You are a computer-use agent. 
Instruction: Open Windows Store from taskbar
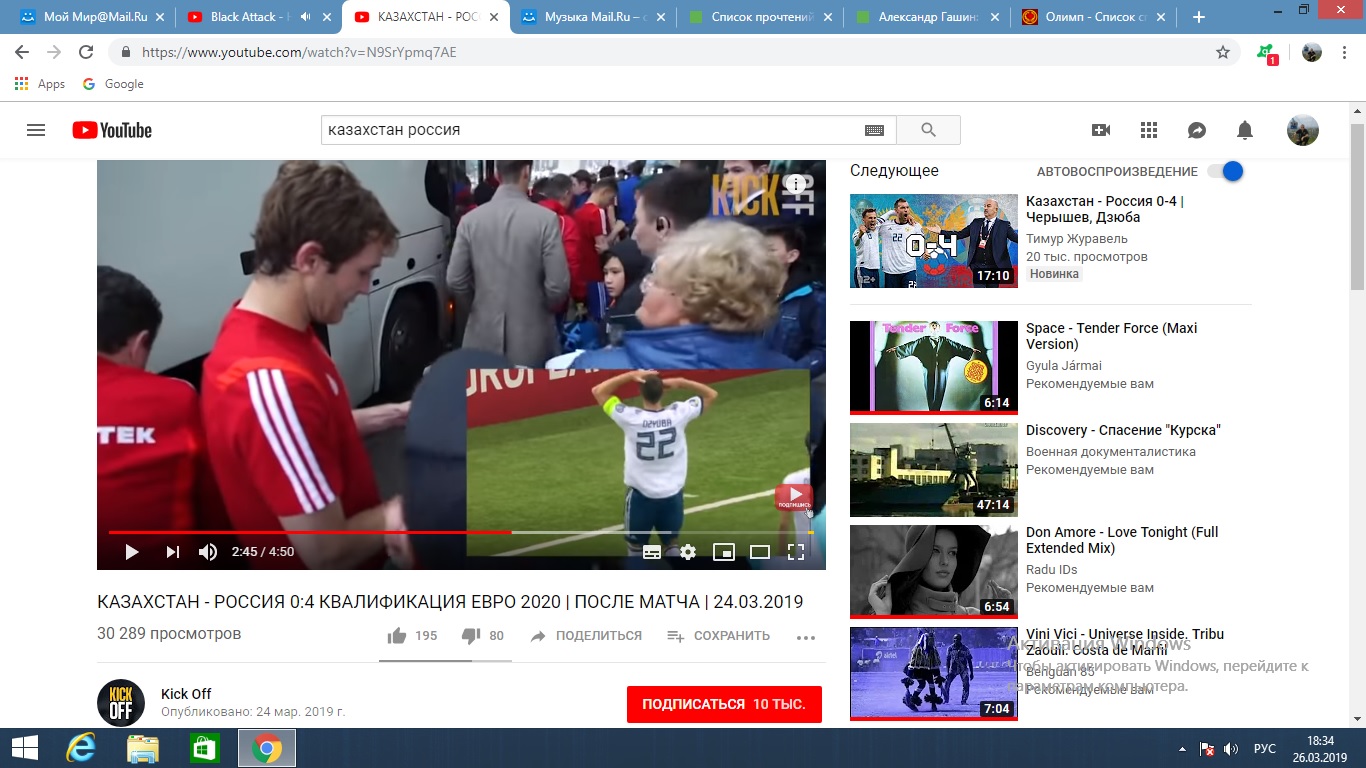pyautogui.click(x=204, y=748)
